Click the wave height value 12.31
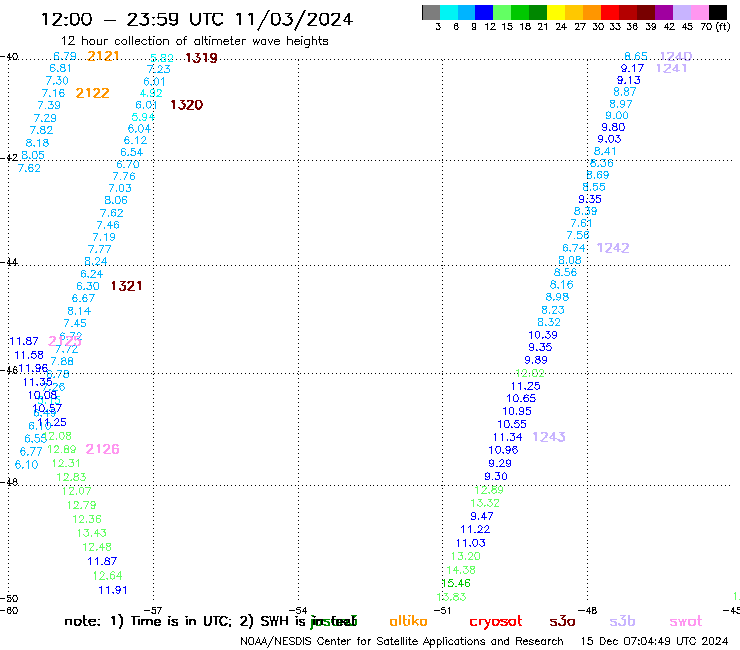This screenshot has width=740, height=650. pos(66,464)
